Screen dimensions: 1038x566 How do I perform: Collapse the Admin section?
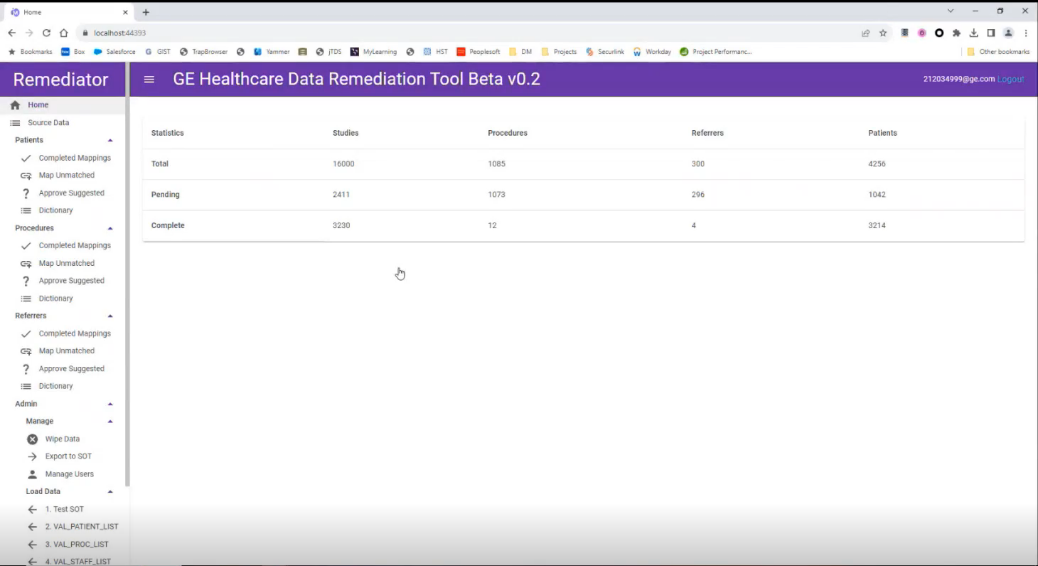pos(110,404)
